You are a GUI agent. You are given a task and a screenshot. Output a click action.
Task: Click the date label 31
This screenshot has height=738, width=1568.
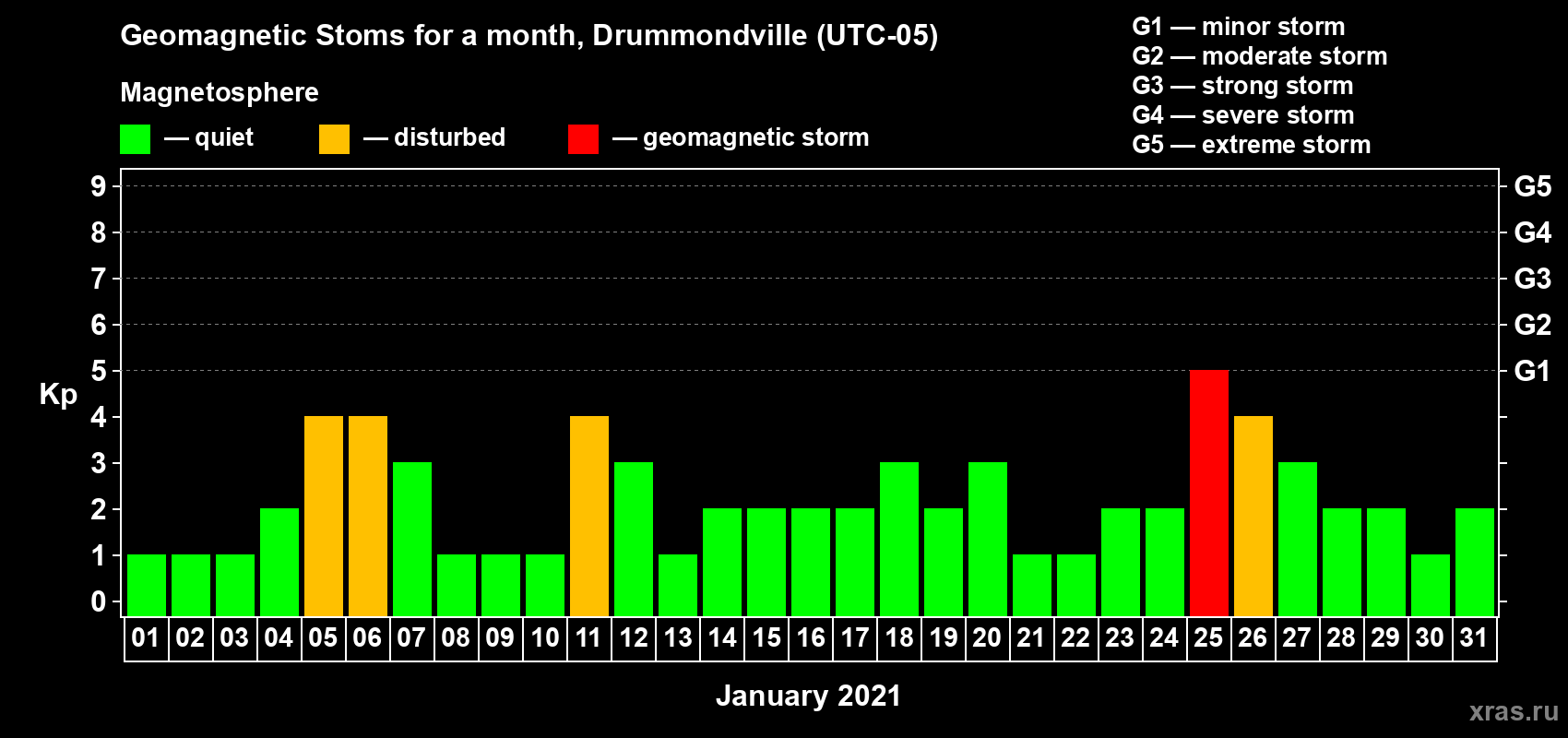[x=1474, y=637]
